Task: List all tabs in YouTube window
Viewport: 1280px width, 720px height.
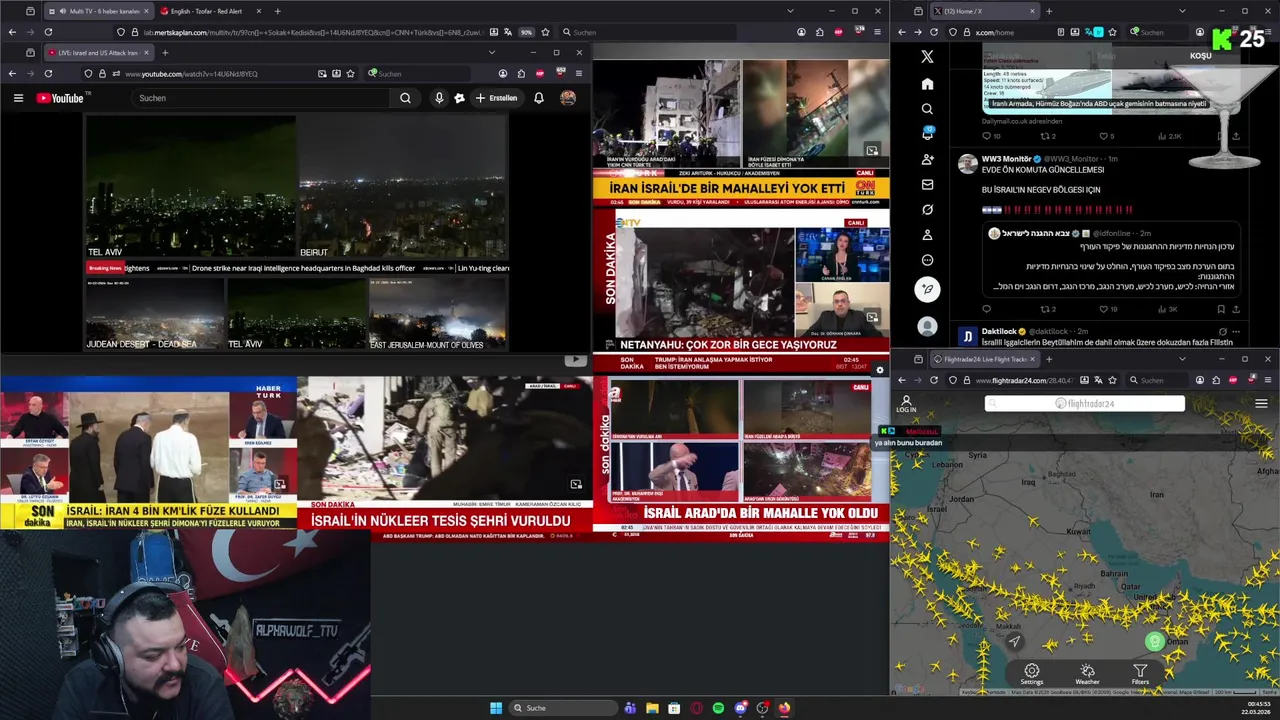Action: (491, 53)
